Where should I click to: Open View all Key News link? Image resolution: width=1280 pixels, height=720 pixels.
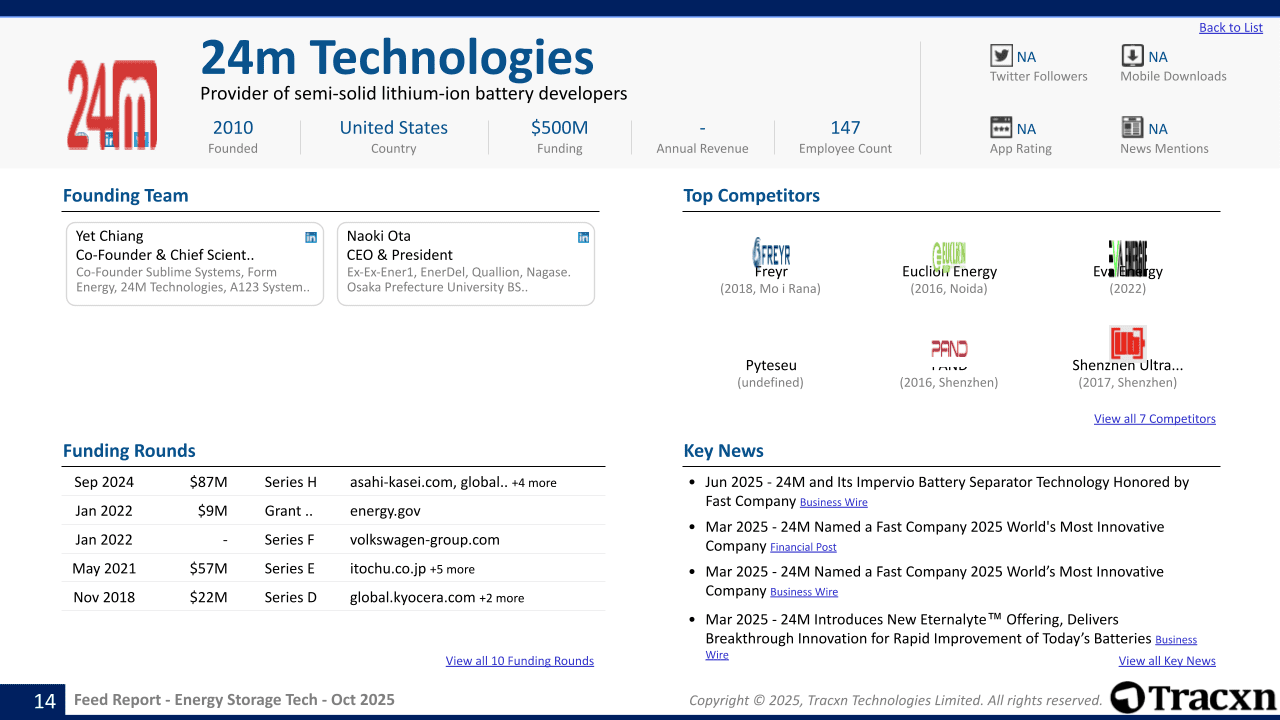point(1166,661)
